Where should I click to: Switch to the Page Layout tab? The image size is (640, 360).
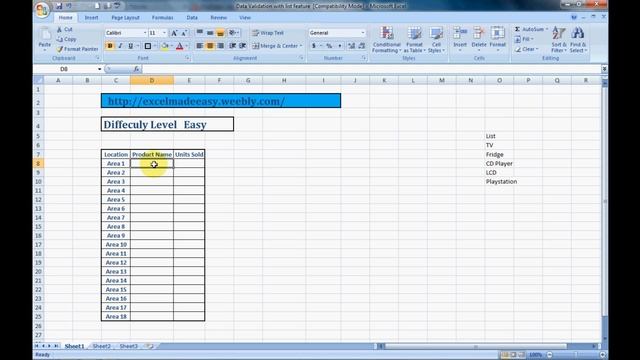coord(125,18)
